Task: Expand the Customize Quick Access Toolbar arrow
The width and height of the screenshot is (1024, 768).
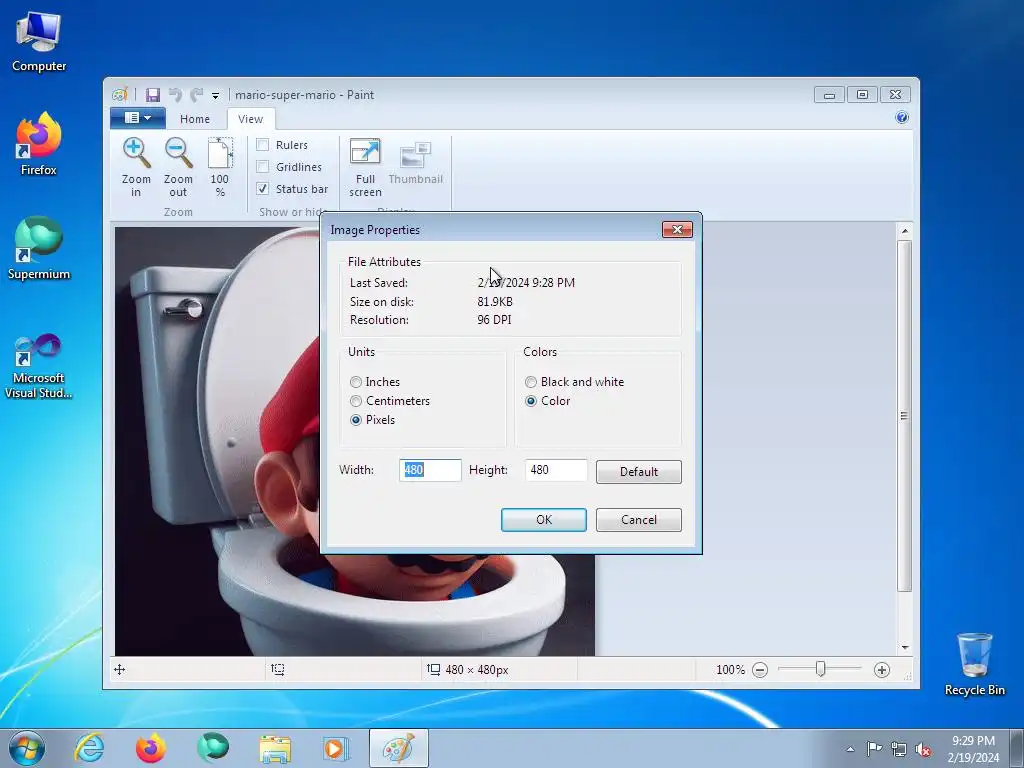Action: click(216, 96)
